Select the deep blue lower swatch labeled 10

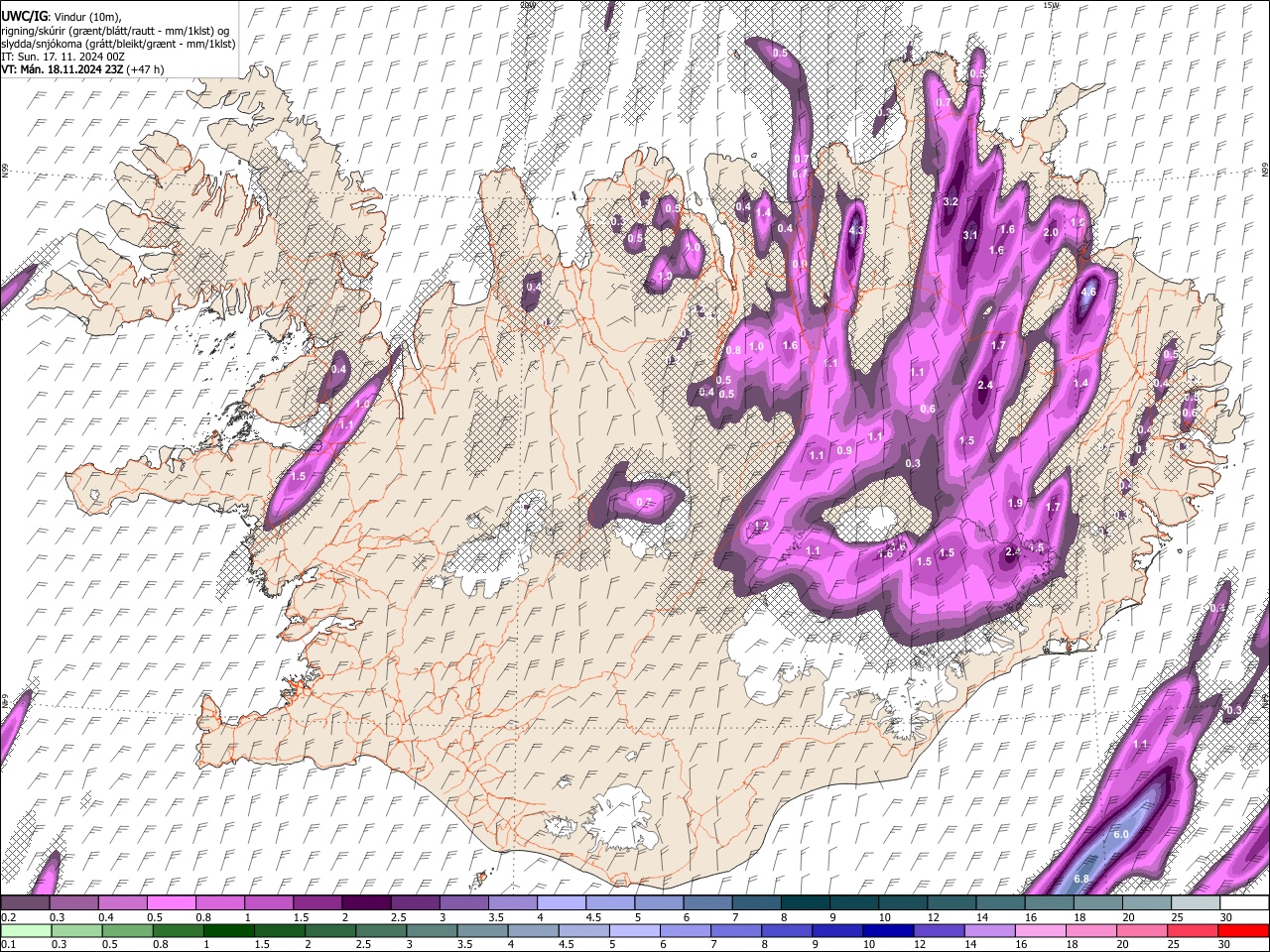point(888,930)
